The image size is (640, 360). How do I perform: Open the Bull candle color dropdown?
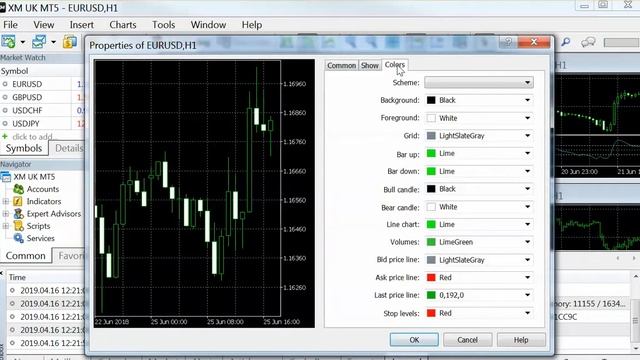479,189
